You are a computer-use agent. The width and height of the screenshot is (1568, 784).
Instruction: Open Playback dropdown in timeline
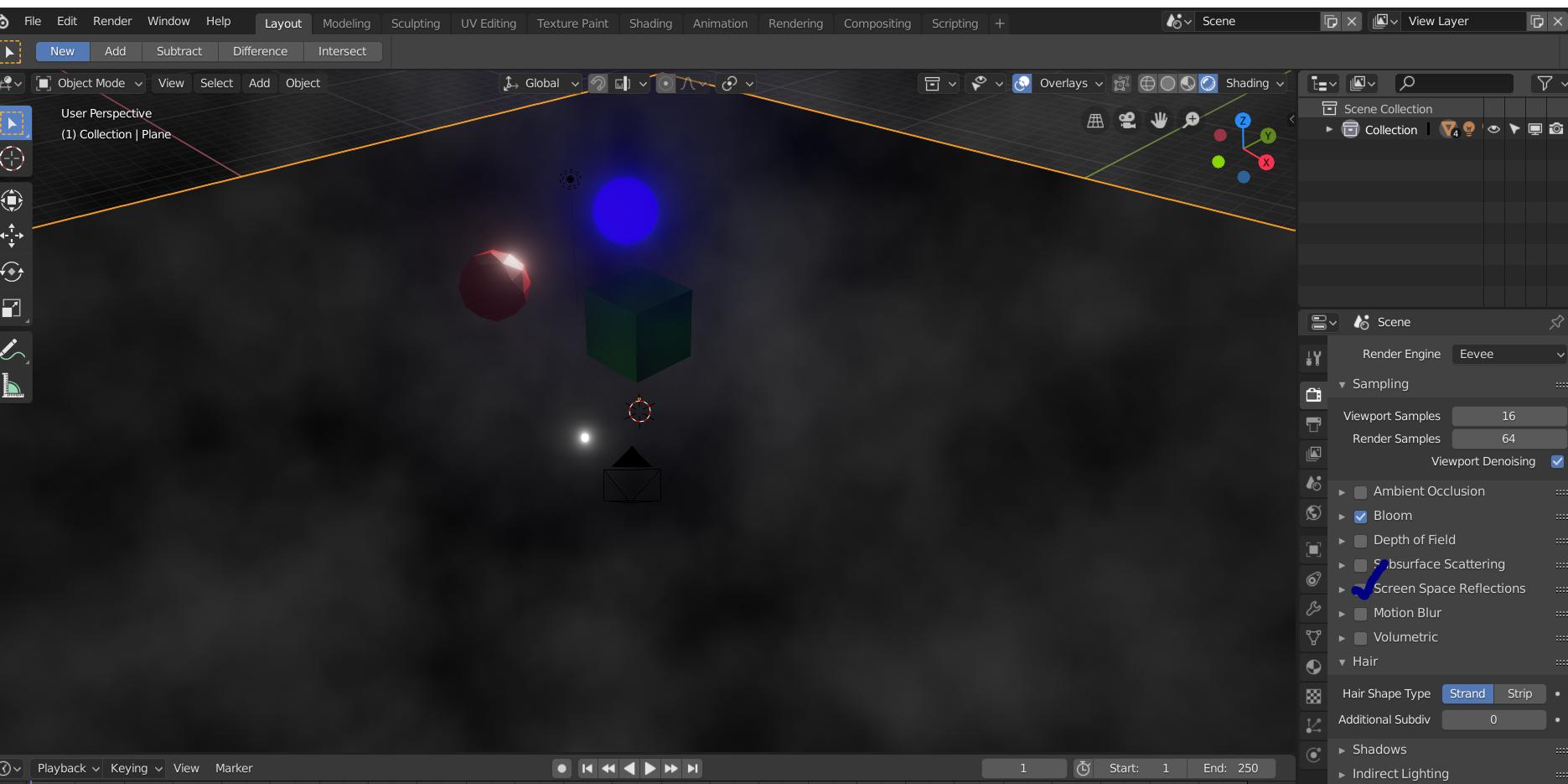[67, 768]
